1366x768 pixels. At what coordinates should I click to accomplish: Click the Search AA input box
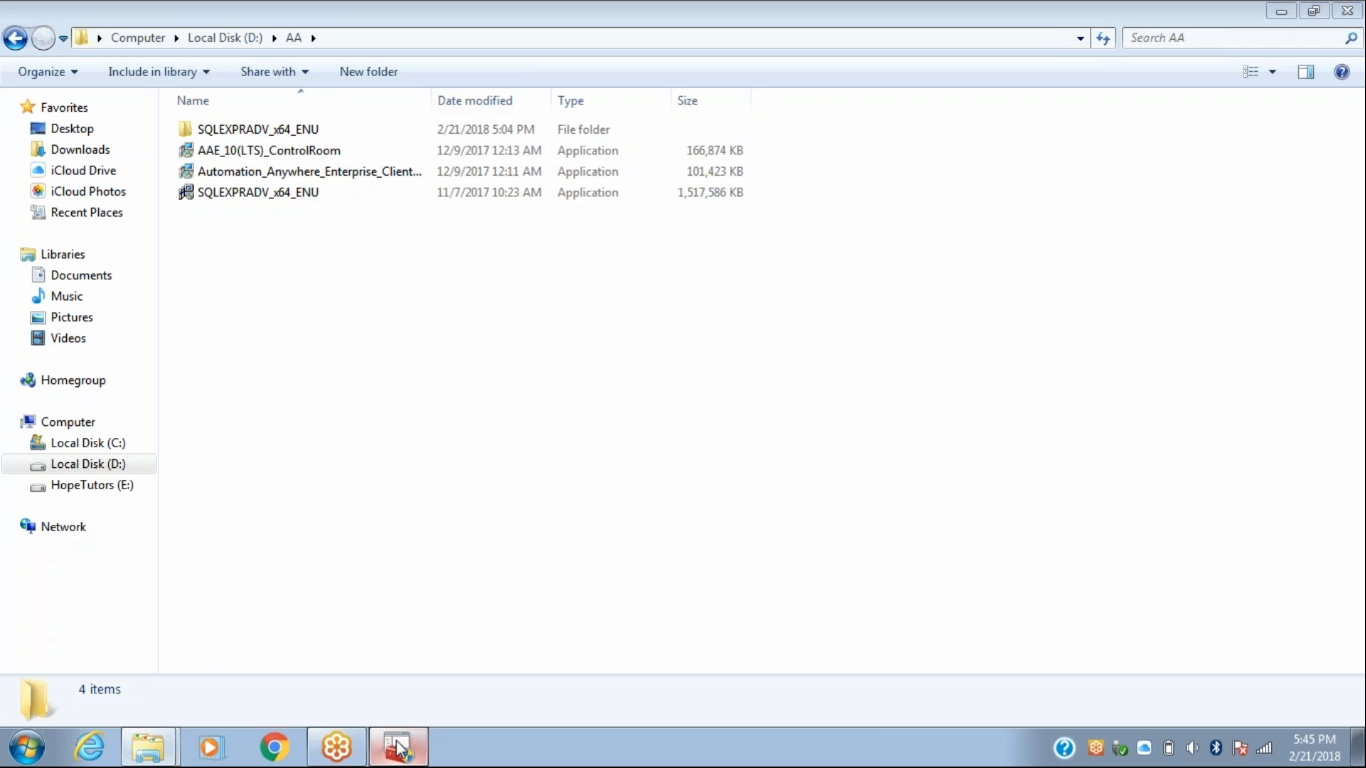[1233, 38]
